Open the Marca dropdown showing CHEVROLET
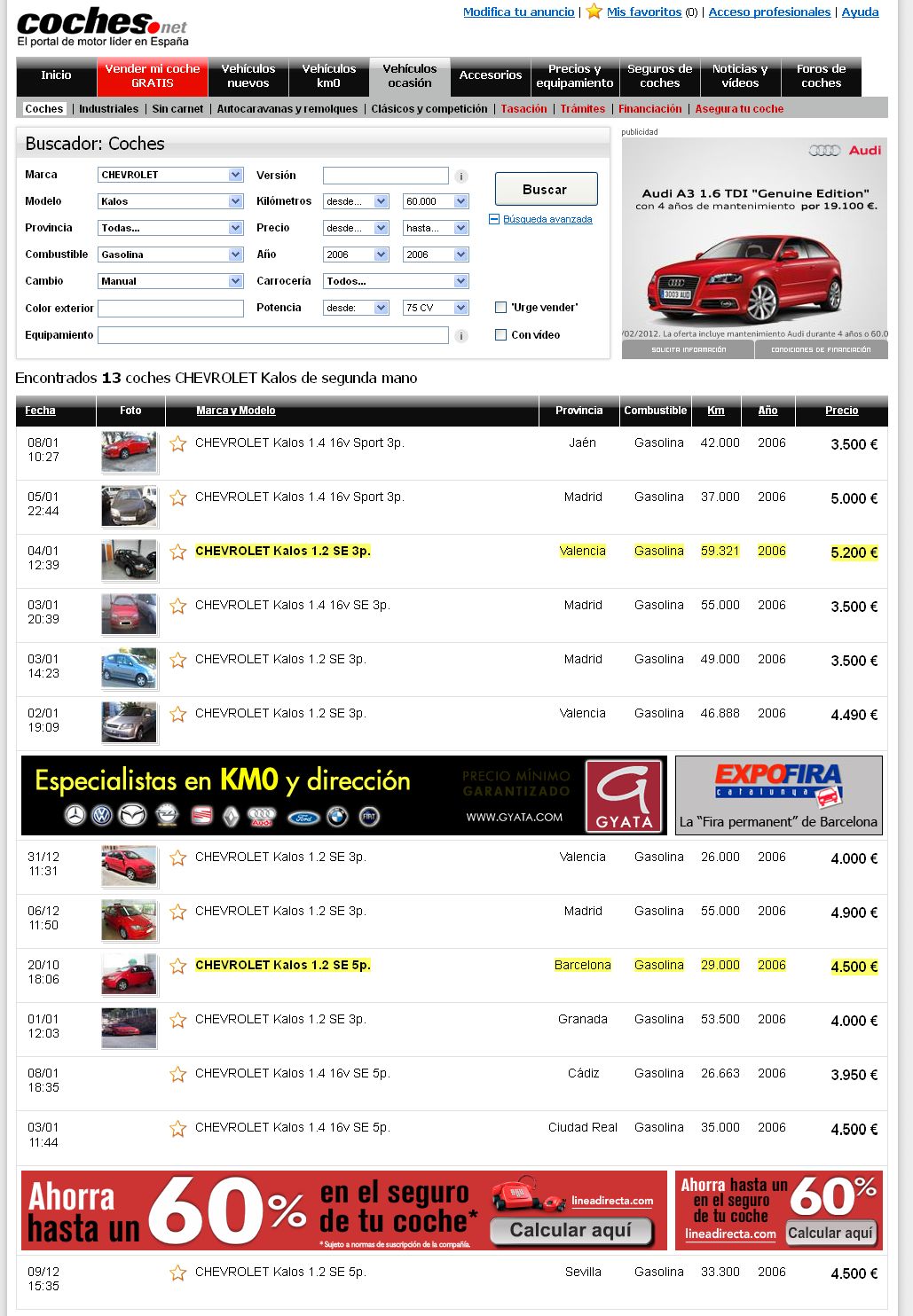Image resolution: width=913 pixels, height=1316 pixels. click(x=170, y=175)
